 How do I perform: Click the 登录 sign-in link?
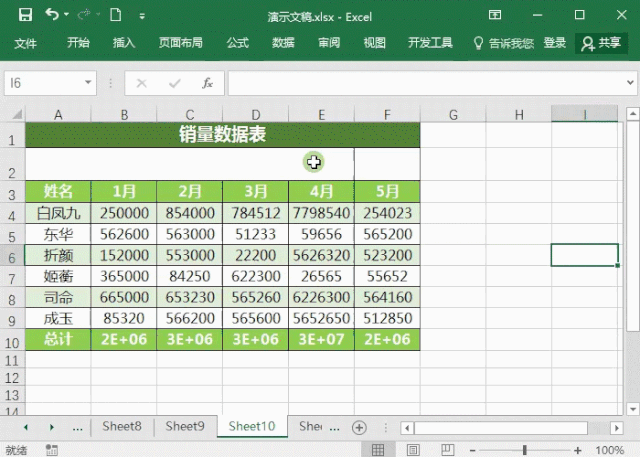(554, 43)
